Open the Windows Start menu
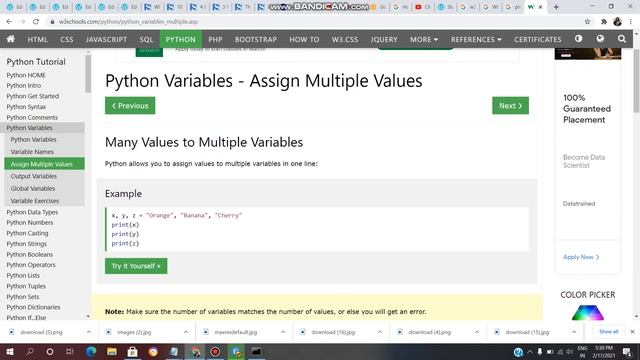The image size is (640, 360). click(x=9, y=351)
